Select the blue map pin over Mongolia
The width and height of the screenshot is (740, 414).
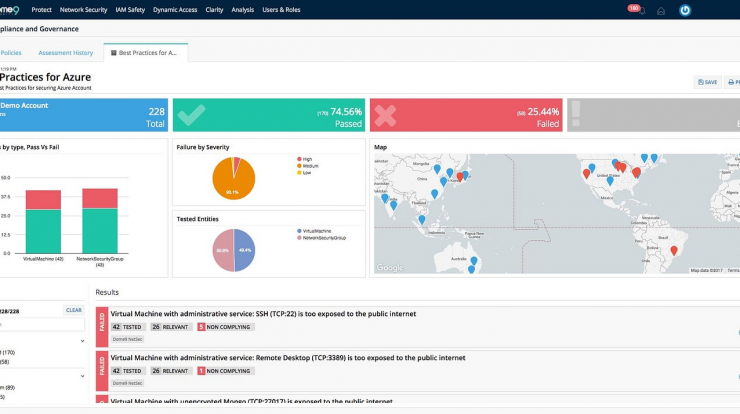[437, 169]
